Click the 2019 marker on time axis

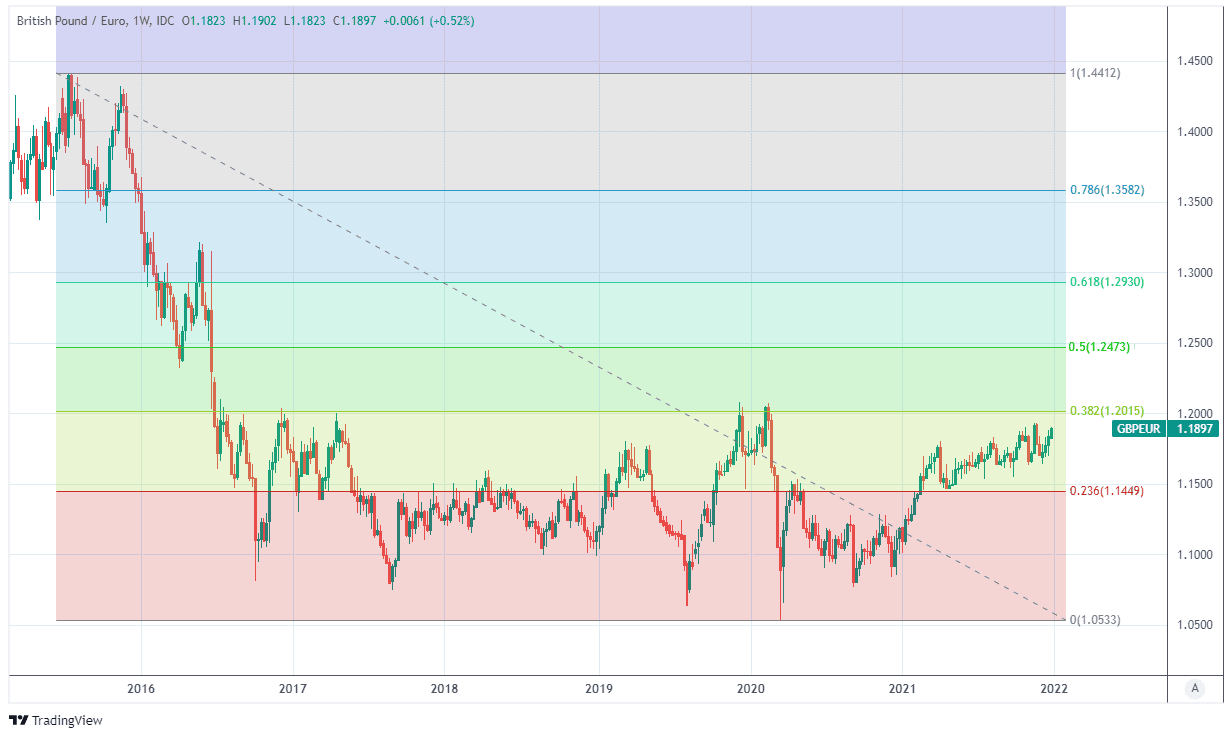[x=598, y=688]
